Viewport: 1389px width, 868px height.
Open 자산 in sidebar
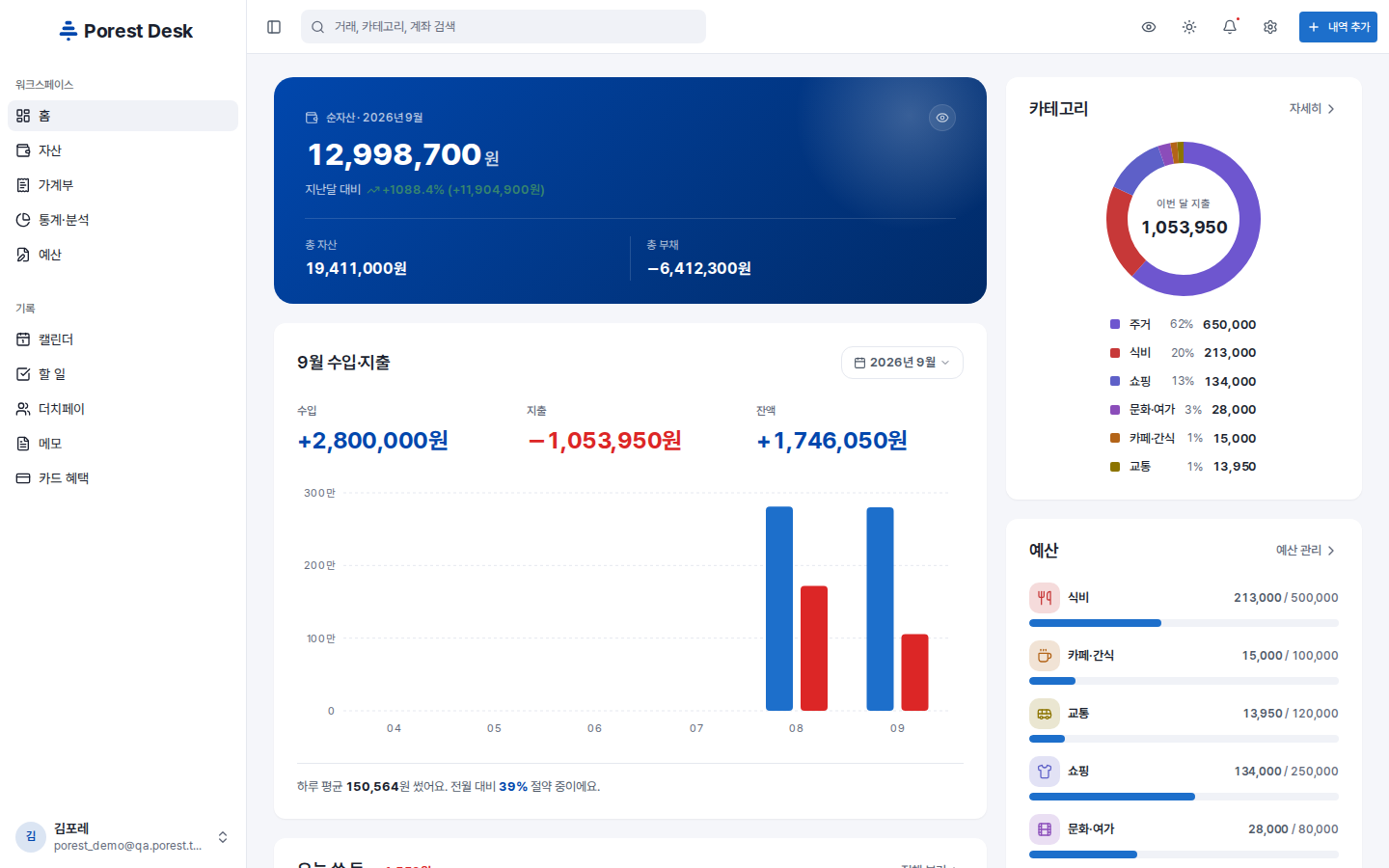coord(123,150)
